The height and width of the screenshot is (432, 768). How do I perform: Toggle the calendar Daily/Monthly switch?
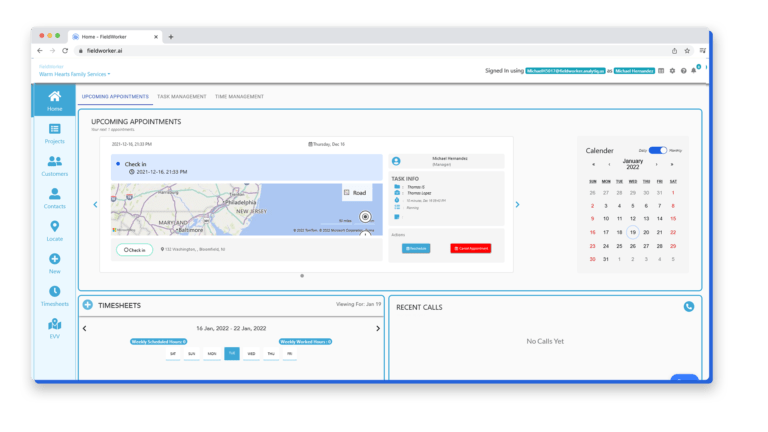coord(657,150)
